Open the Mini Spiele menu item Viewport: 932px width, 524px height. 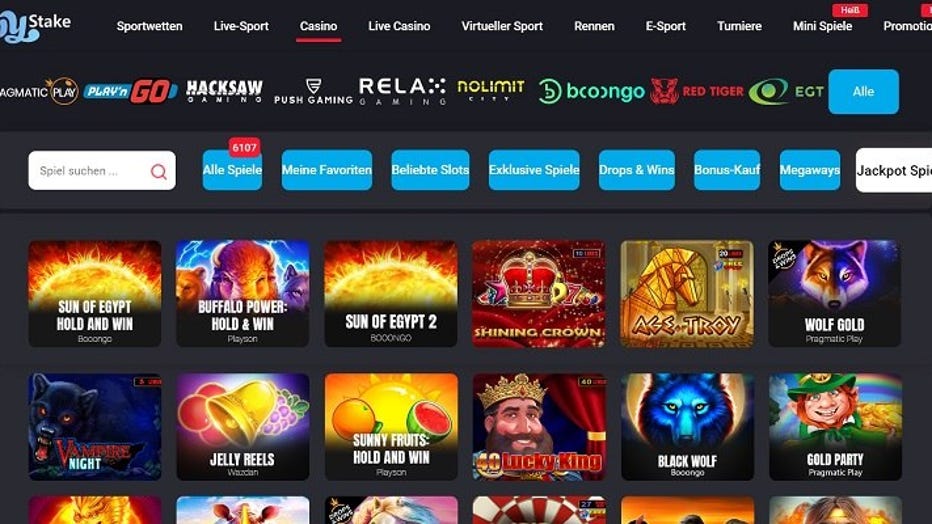[x=822, y=26]
